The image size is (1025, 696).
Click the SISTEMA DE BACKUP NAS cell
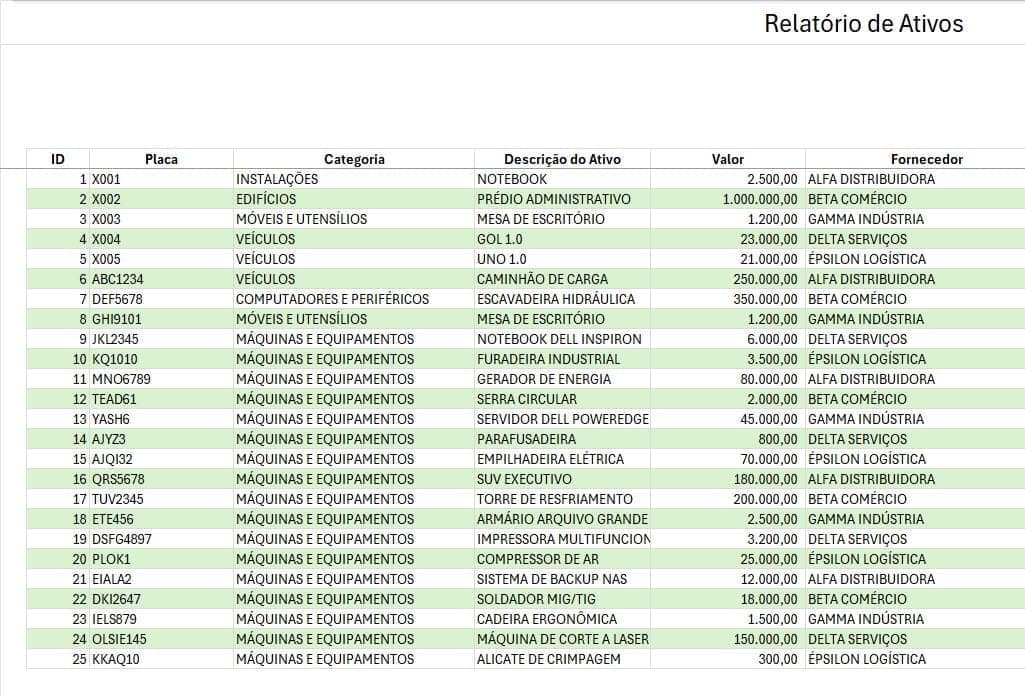pos(562,579)
